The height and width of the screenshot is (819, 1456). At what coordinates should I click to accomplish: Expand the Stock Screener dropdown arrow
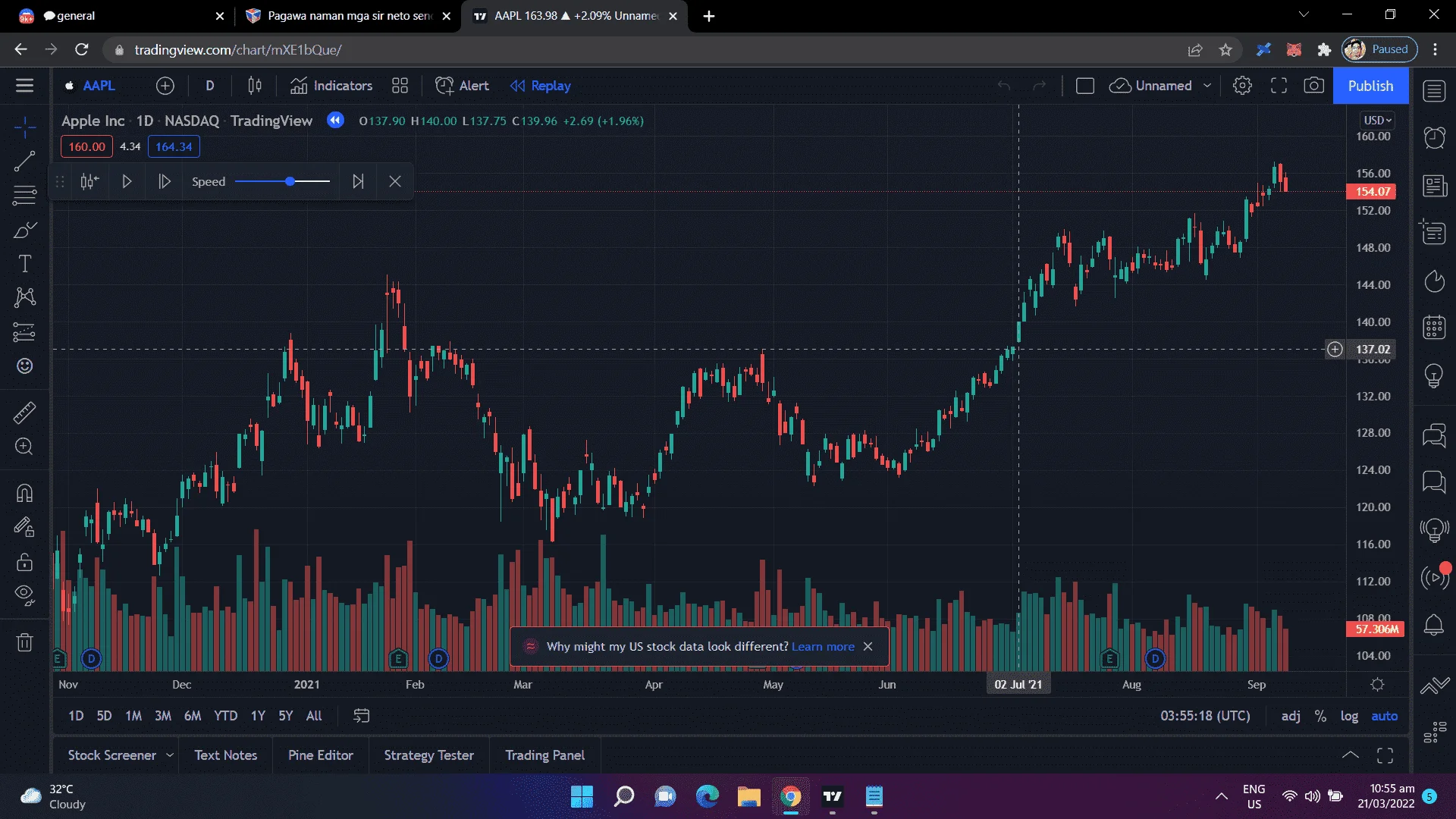pos(170,755)
